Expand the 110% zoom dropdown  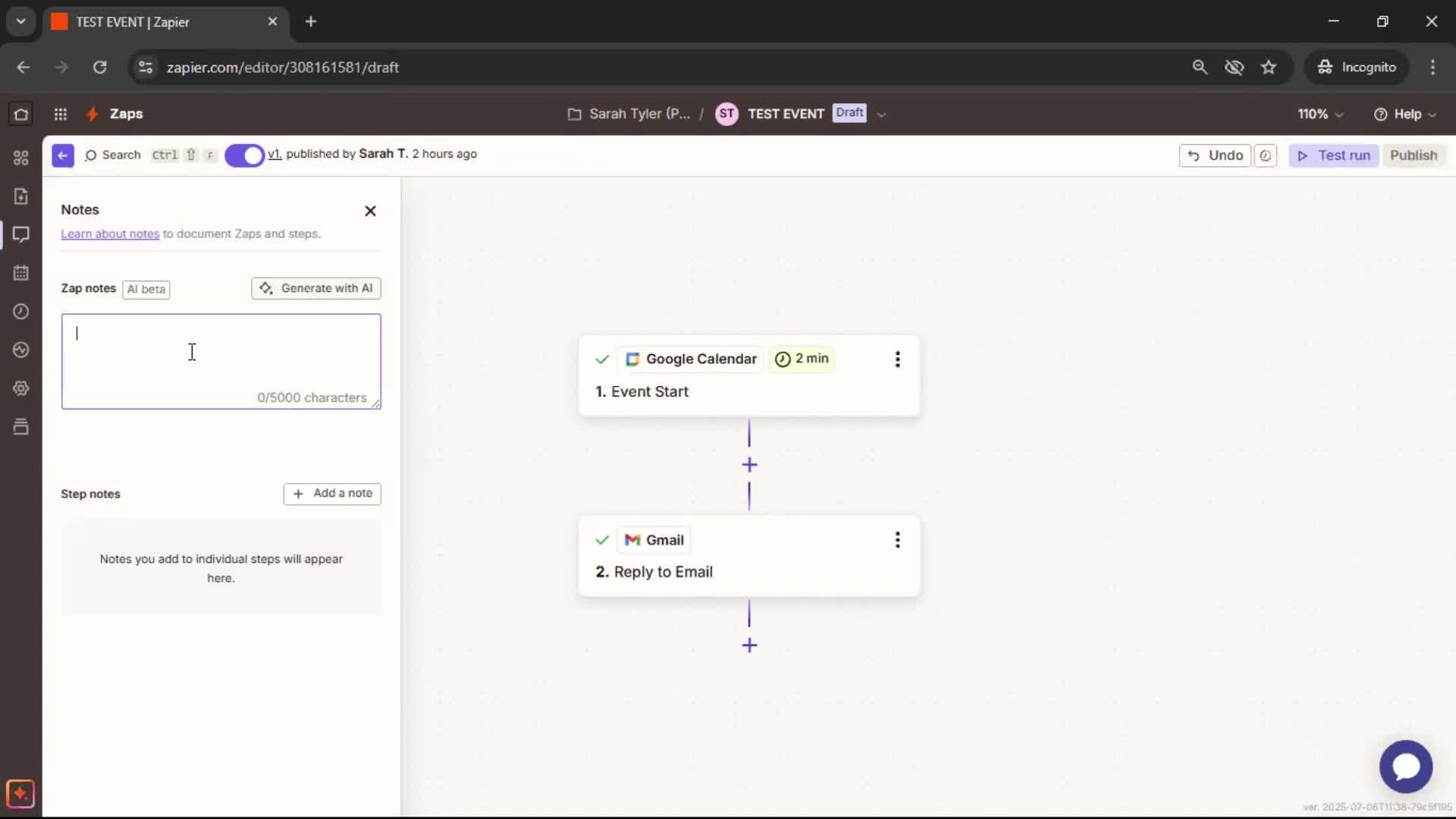pyautogui.click(x=1320, y=114)
